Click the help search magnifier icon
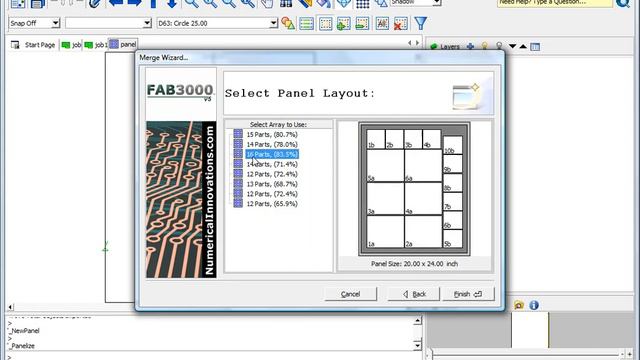Screen dimensions: 640x360 623,2
